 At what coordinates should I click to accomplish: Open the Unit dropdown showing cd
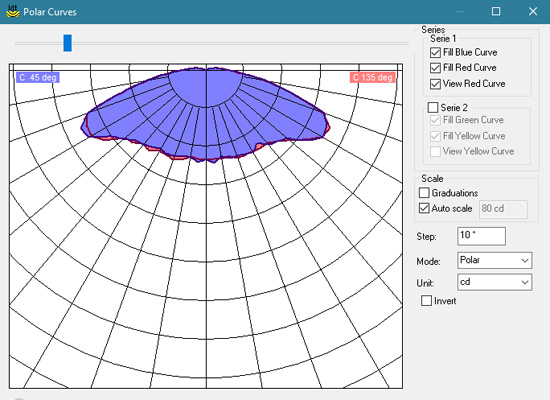click(x=494, y=282)
